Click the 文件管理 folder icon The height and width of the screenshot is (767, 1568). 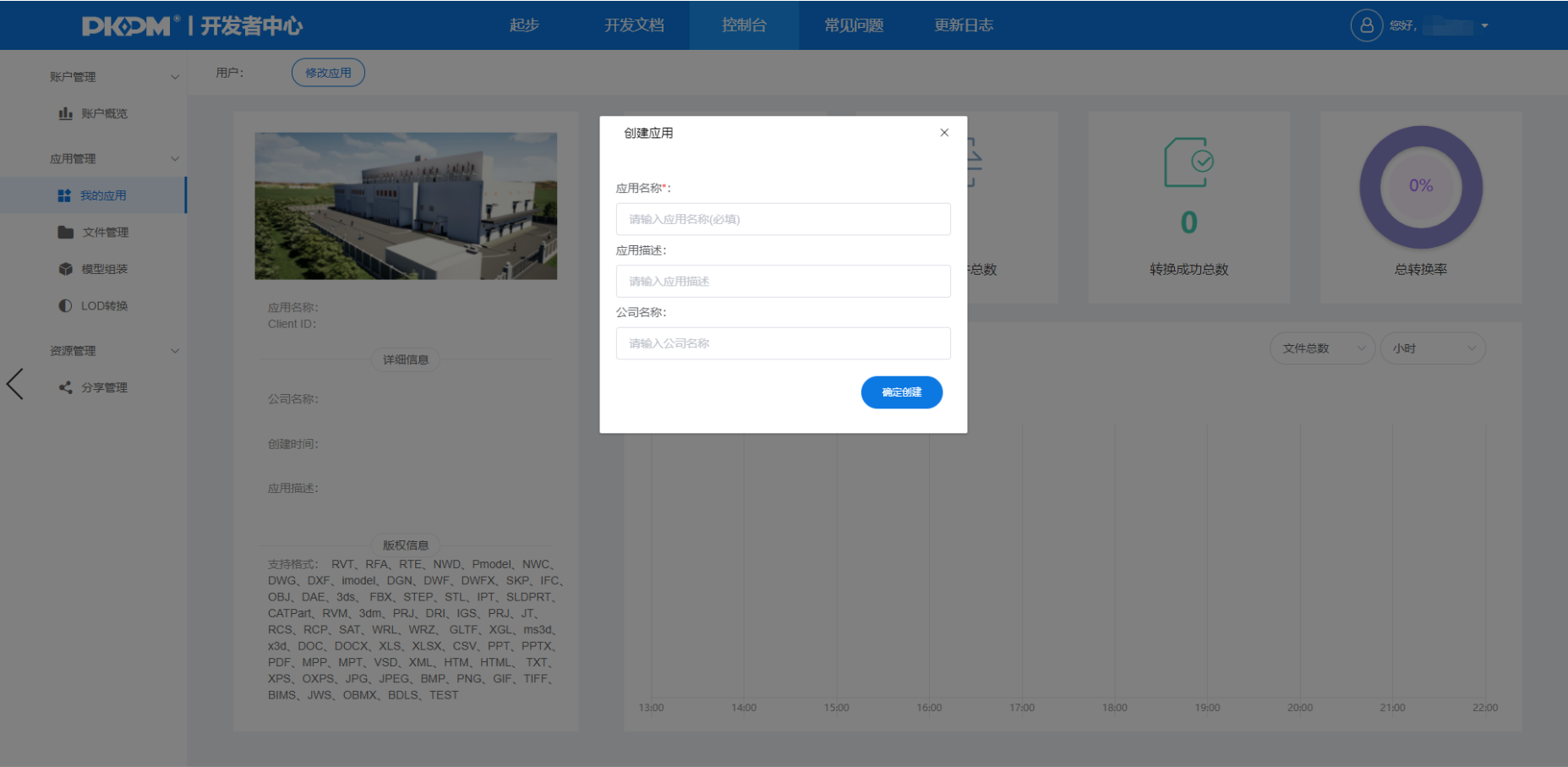[65, 233]
